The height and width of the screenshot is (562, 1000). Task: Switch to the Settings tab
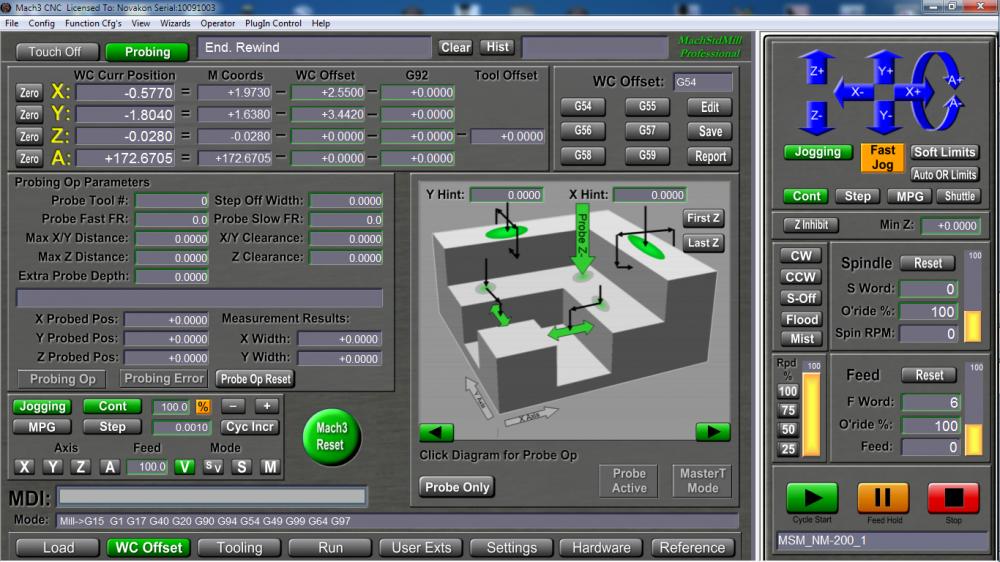[511, 548]
